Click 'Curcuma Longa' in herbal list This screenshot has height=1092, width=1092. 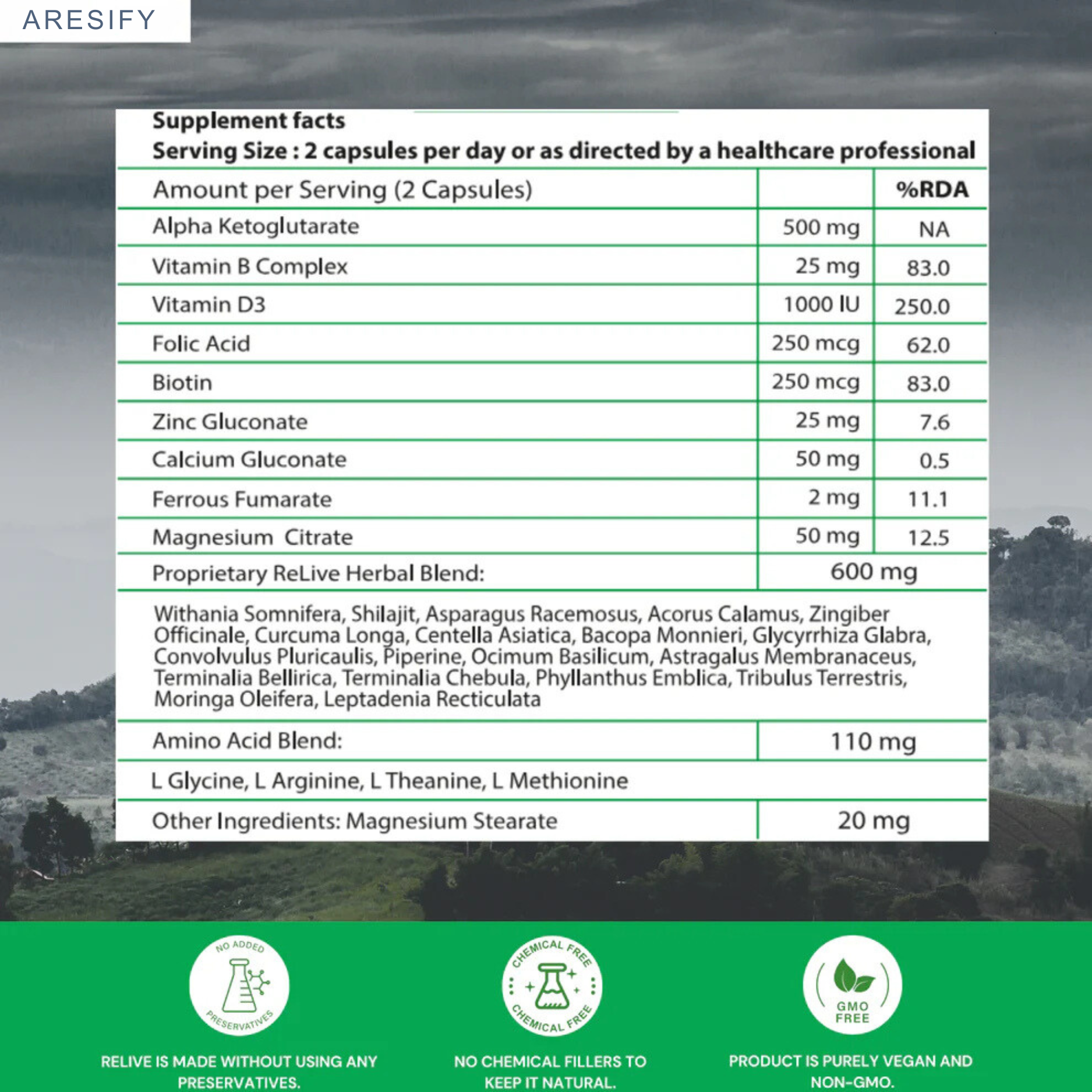tap(330, 635)
